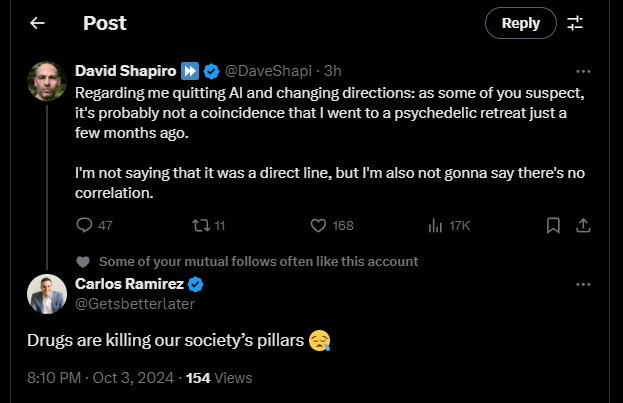The image size is (623, 403).
Task: Share David Shapiro's post
Action: tap(585, 225)
